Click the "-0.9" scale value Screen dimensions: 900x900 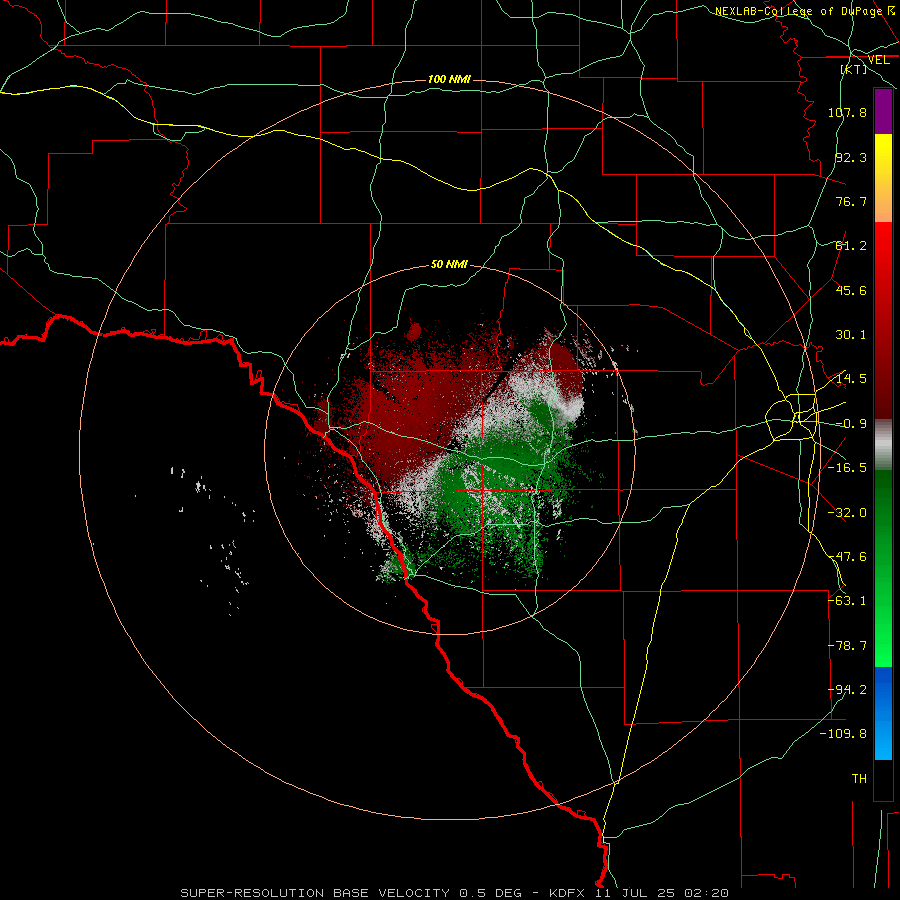coord(851,424)
